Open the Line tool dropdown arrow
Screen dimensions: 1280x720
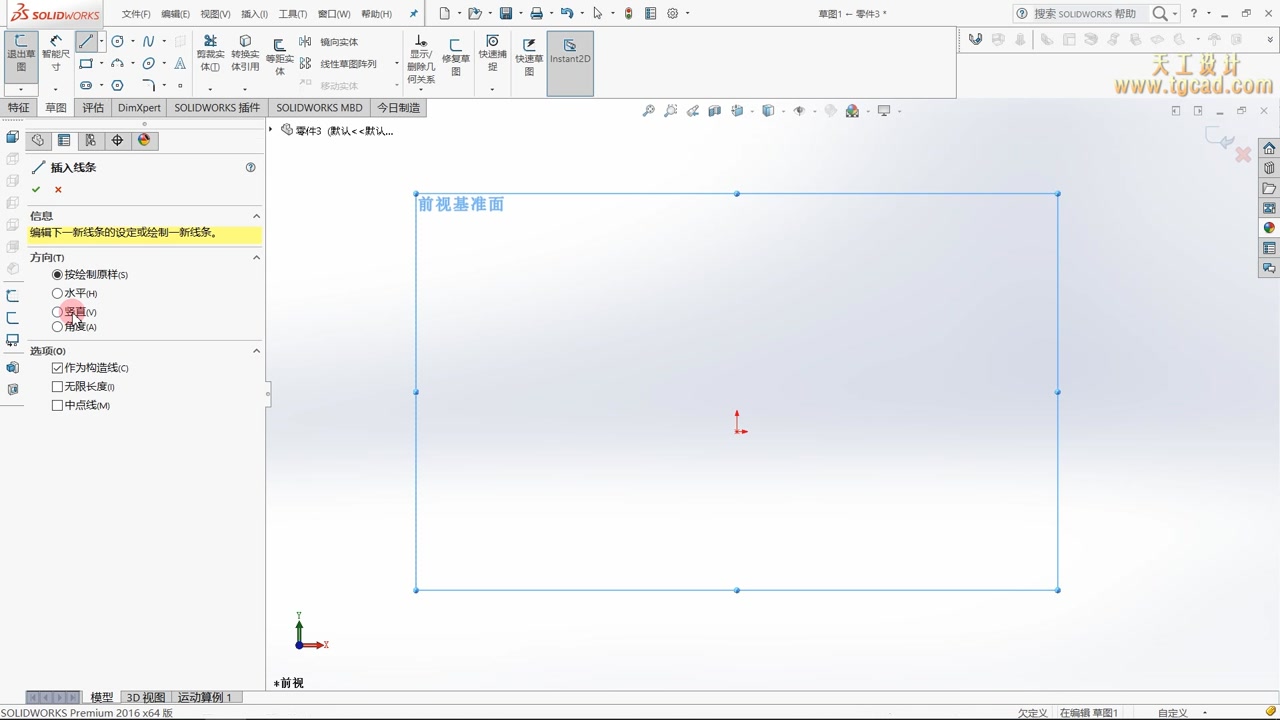[101, 42]
